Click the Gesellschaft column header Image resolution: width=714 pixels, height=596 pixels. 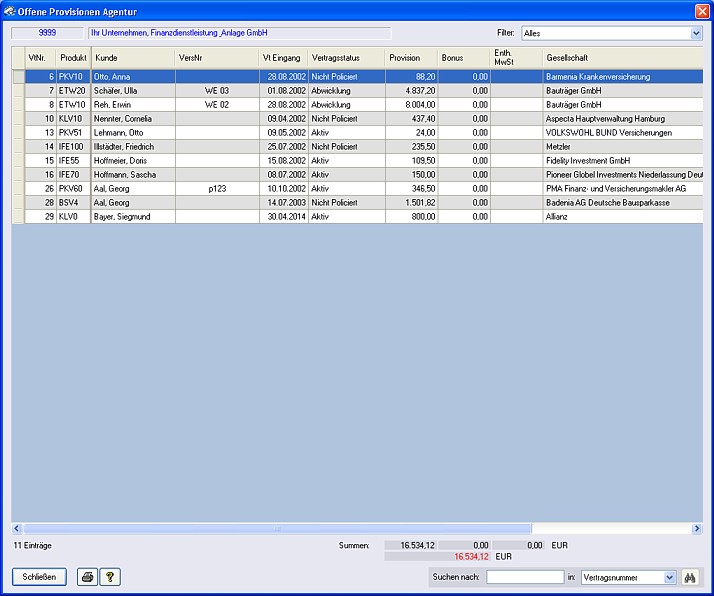(x=620, y=58)
